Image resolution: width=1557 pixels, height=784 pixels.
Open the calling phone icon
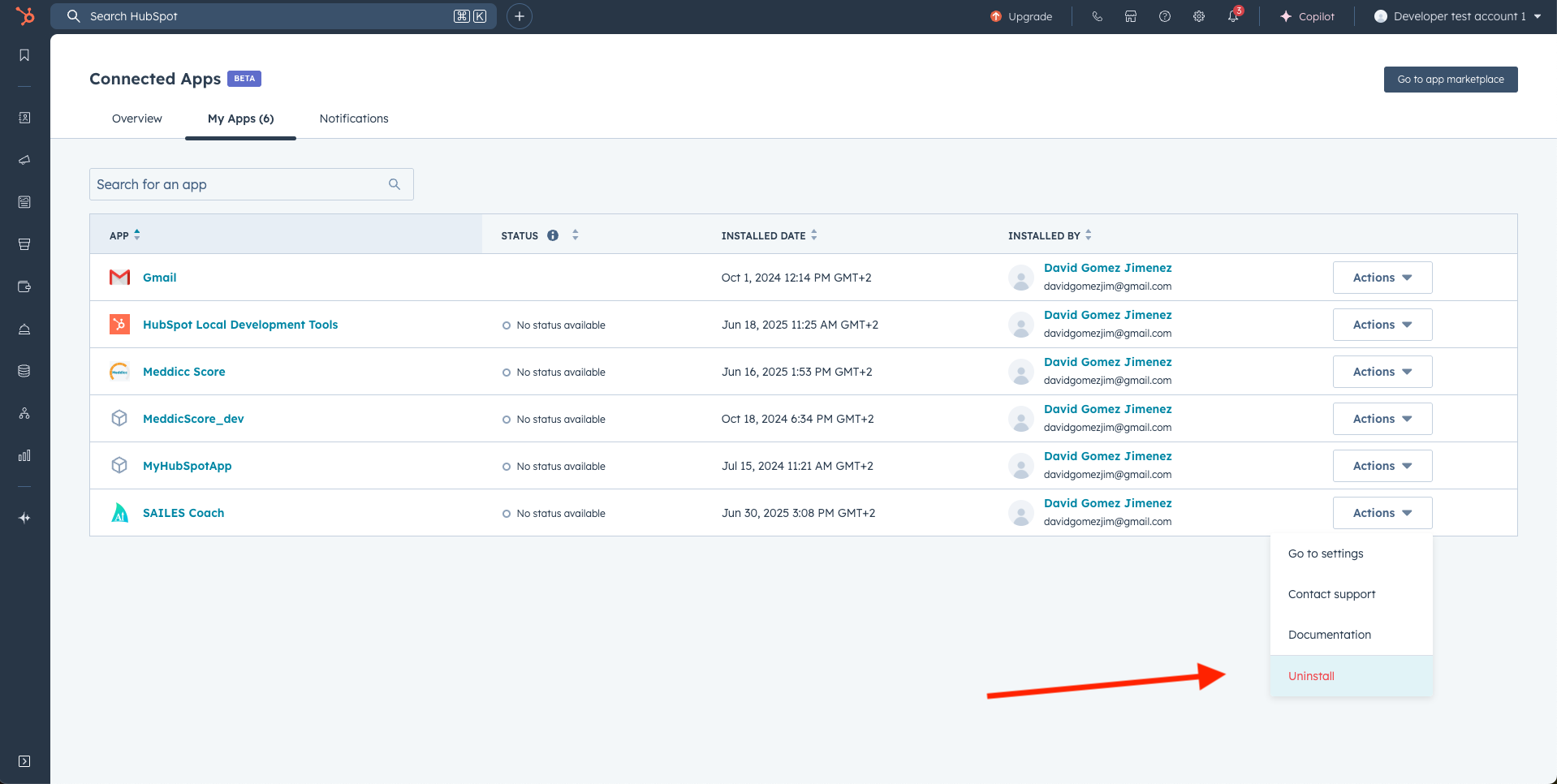(1097, 16)
